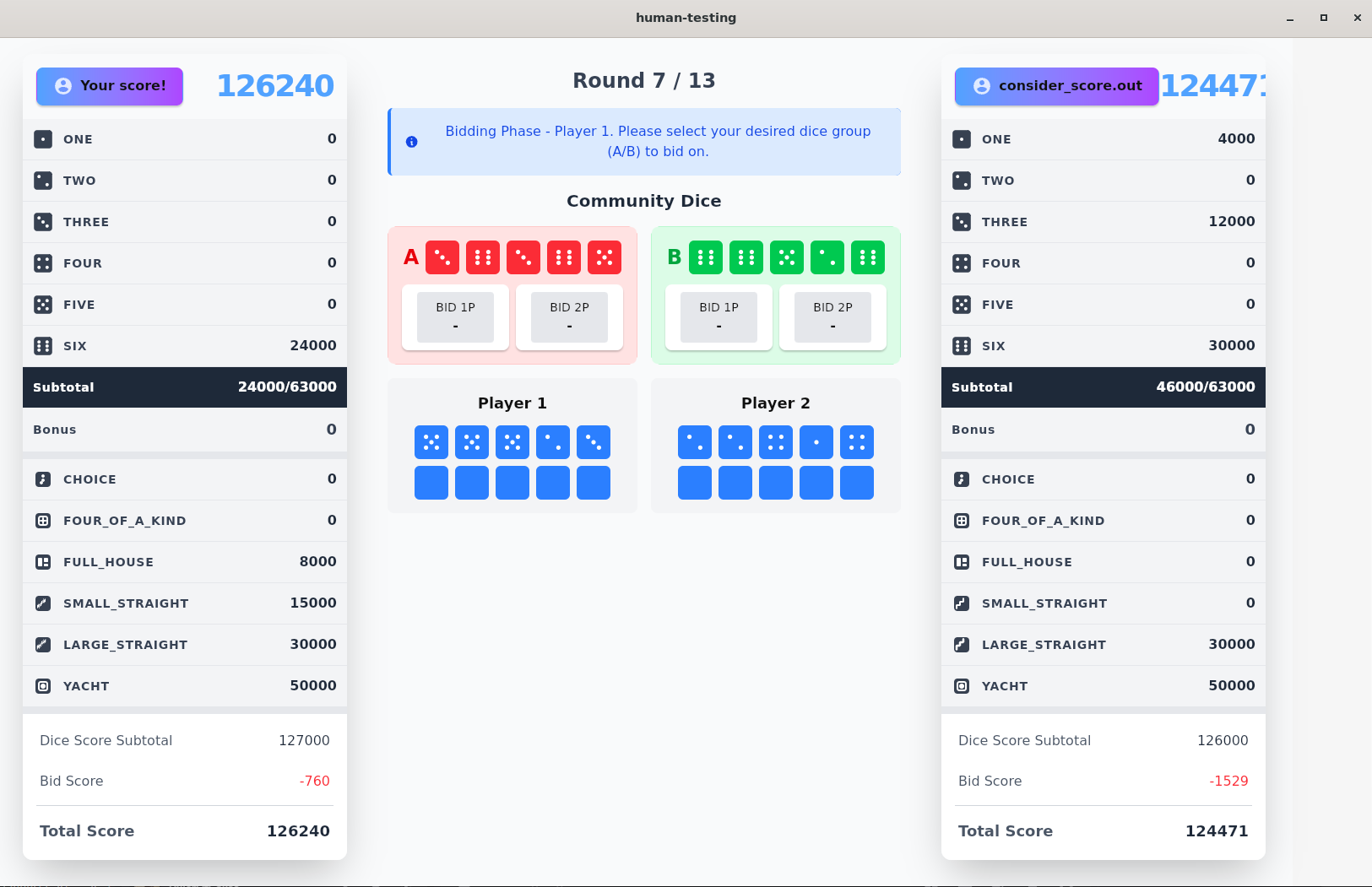Viewport: 1372px width, 887px height.
Task: Maximize the human-testing window
Action: pos(1324,18)
